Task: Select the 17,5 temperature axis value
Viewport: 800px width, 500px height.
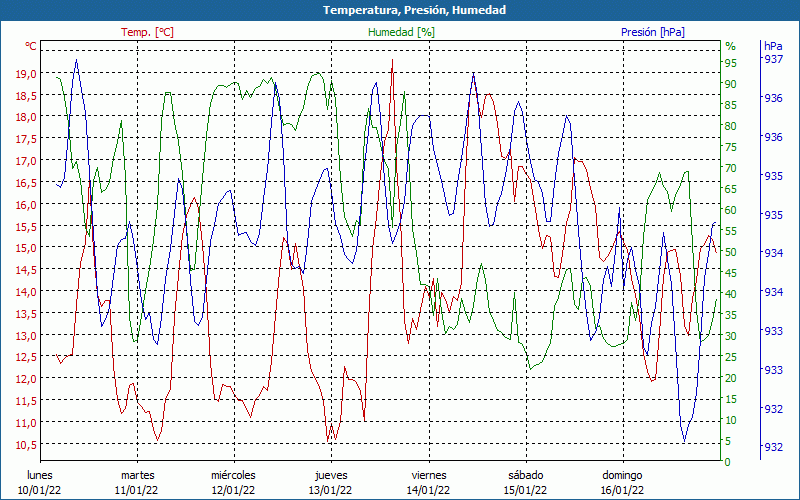Action: pyautogui.click(x=26, y=139)
